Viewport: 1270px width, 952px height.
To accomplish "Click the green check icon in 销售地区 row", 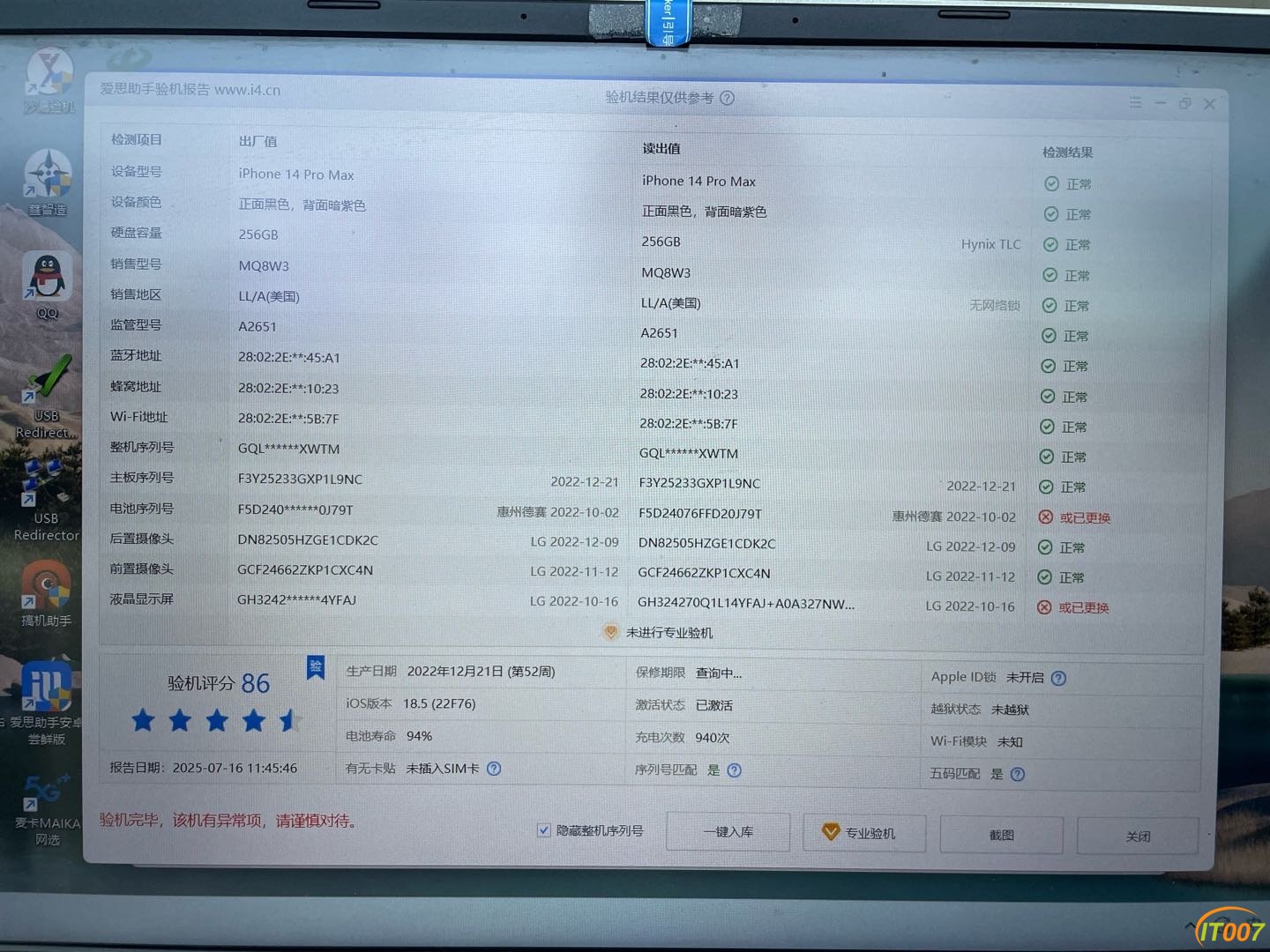I will [x=1050, y=305].
